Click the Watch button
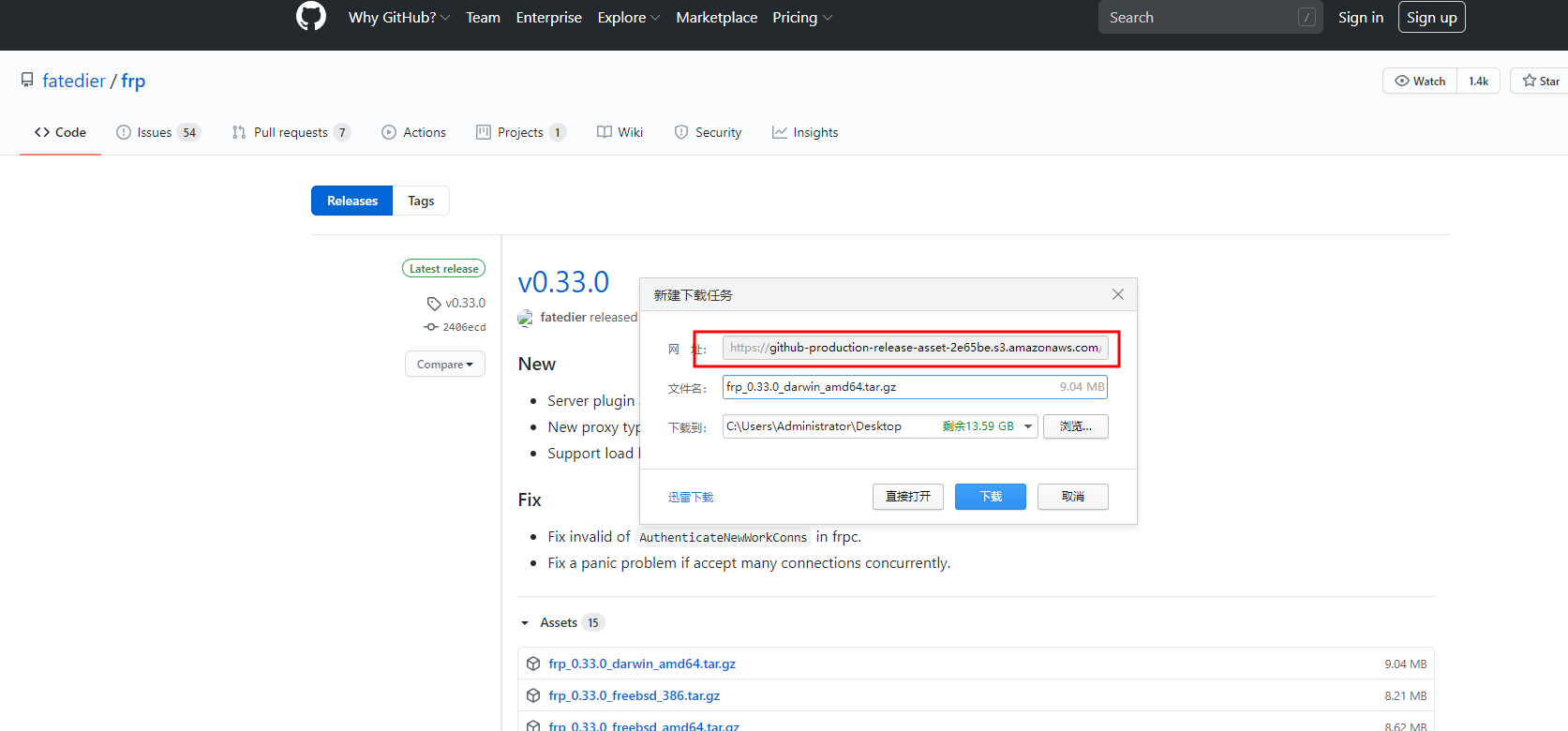 point(1420,81)
